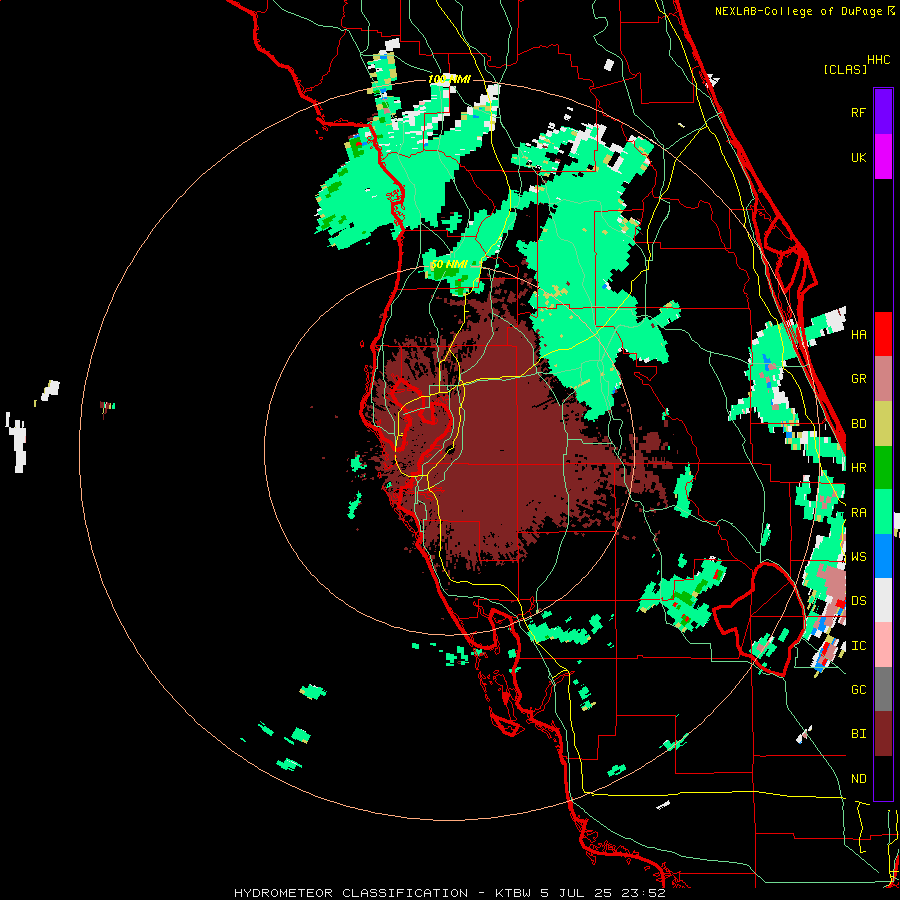The width and height of the screenshot is (900, 900).
Task: Pick the khaki BD legend color swatch
Action: [x=883, y=424]
